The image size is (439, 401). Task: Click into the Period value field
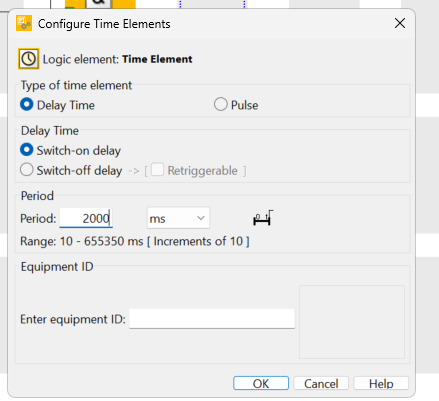[x=86, y=218]
